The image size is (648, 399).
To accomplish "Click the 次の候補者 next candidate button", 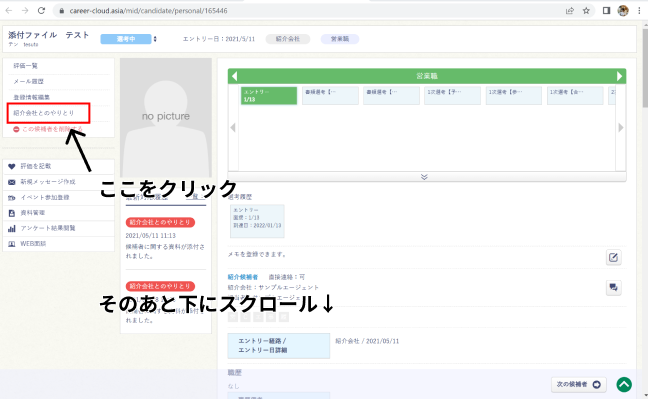I will (579, 385).
